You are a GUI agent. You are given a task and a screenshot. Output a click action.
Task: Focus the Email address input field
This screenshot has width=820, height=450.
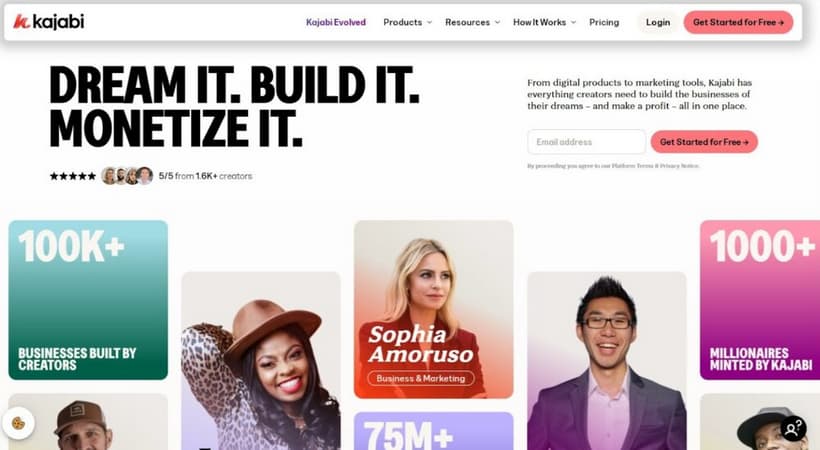[587, 142]
